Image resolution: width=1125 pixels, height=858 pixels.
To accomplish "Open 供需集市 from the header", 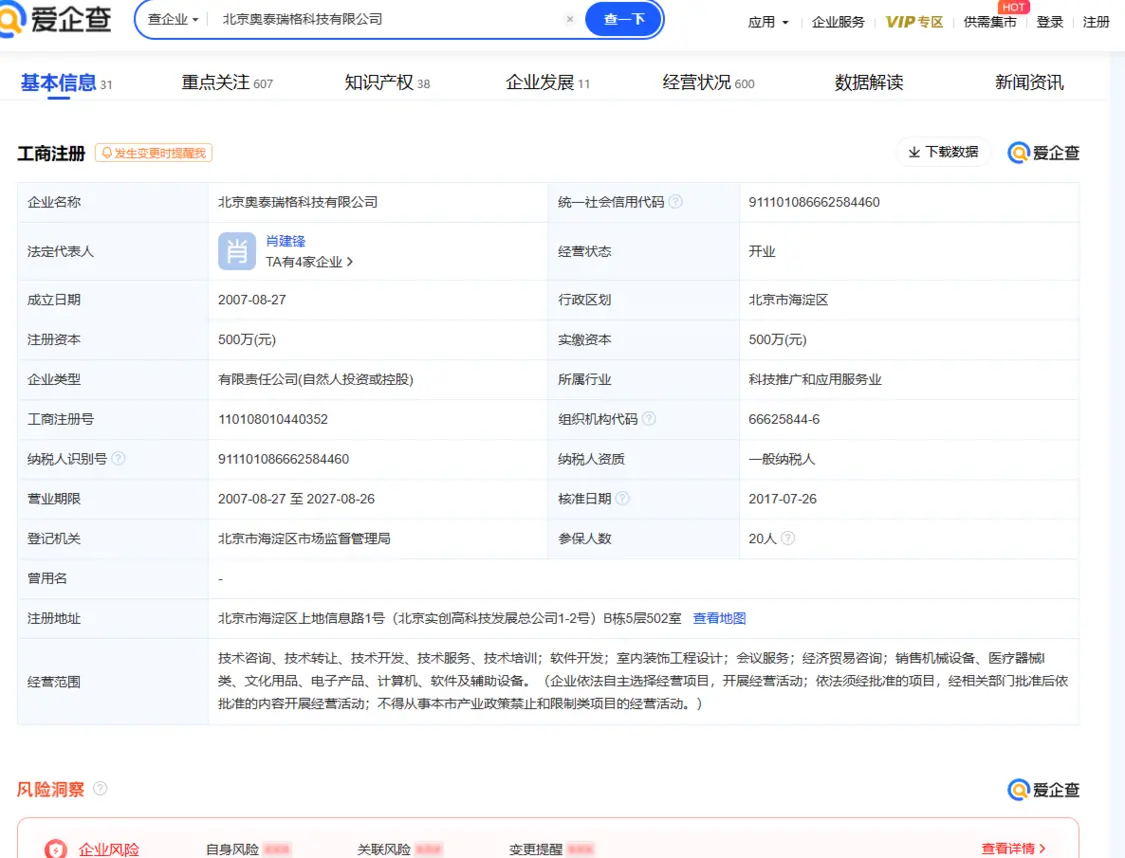I will point(989,22).
